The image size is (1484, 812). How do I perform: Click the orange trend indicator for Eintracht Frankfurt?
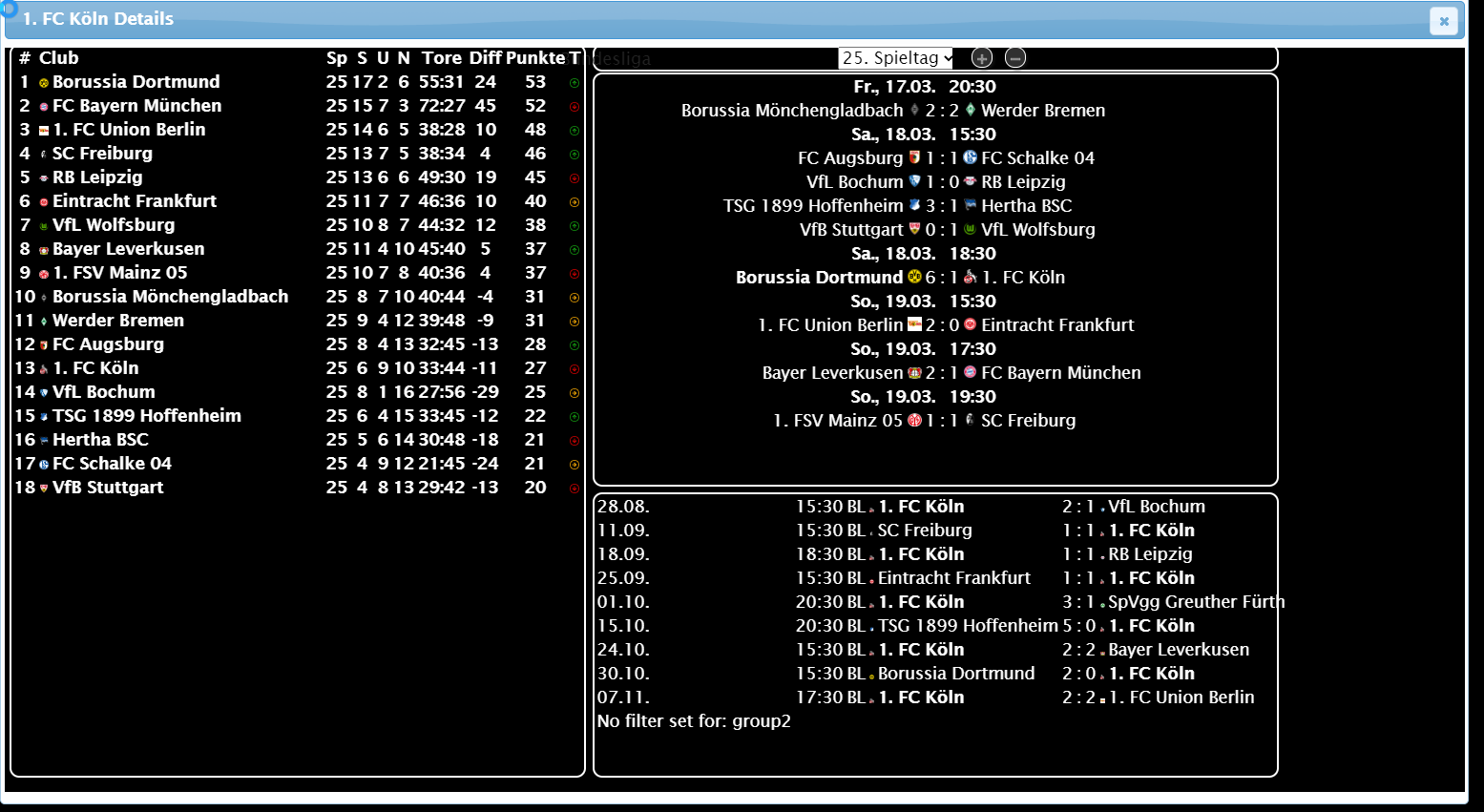[575, 202]
